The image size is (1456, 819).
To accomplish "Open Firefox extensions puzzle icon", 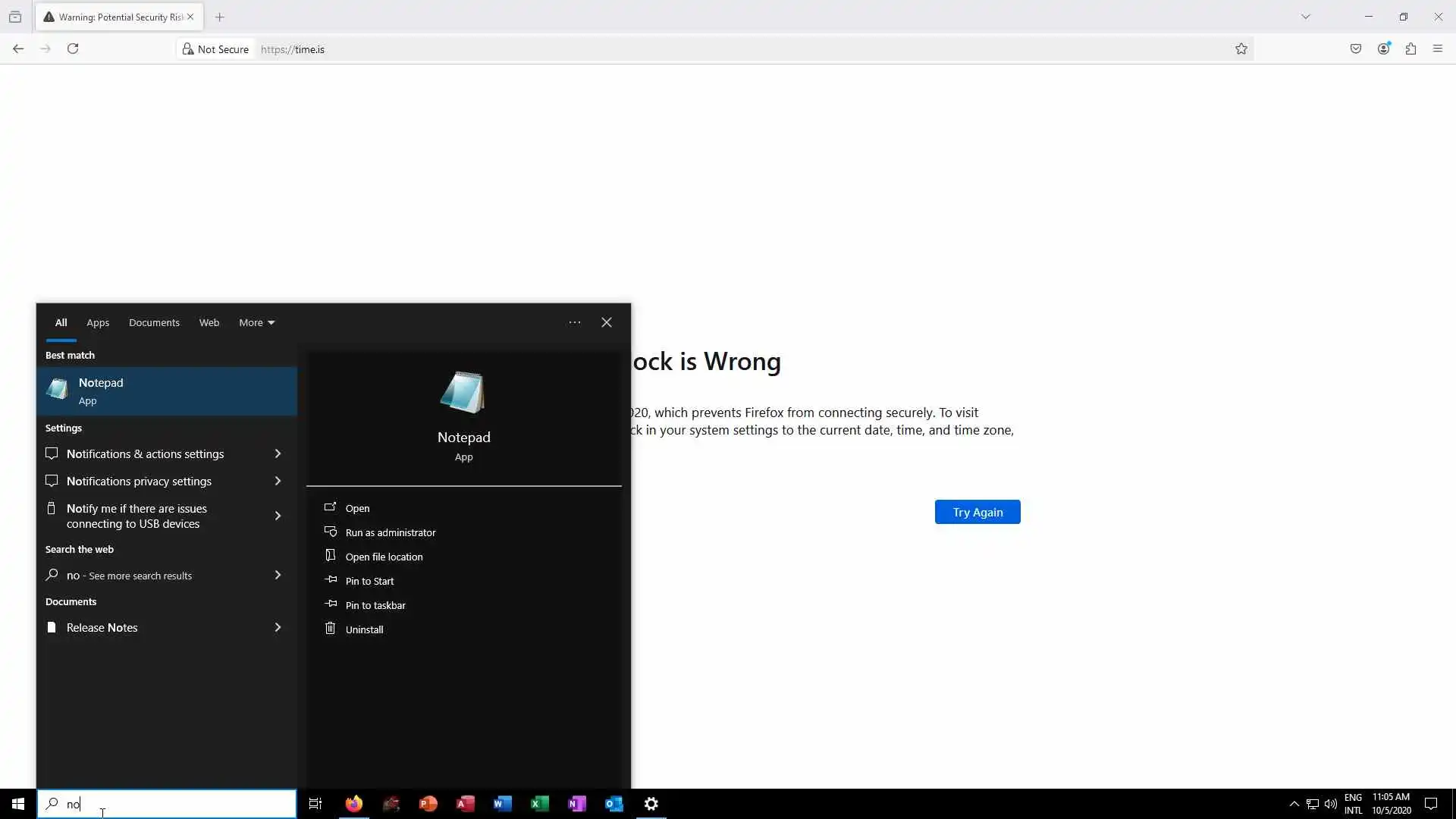I will pyautogui.click(x=1410, y=49).
